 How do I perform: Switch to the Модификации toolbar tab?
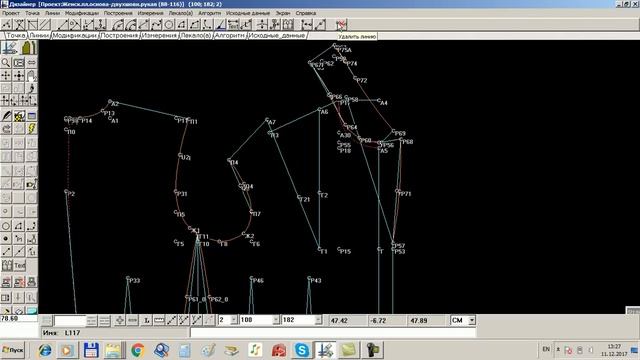click(75, 36)
